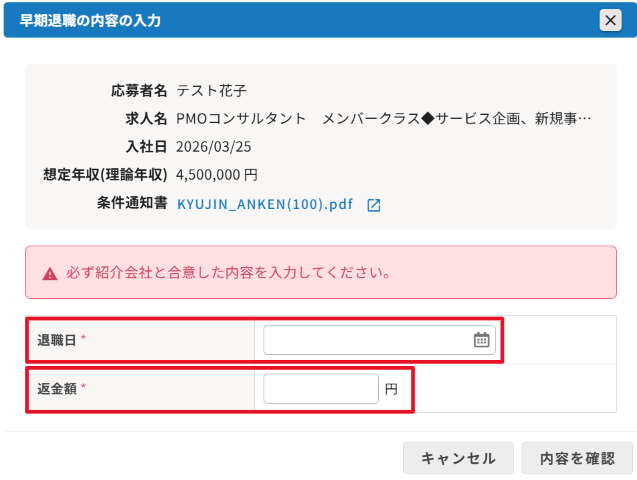Viewport: 637px width, 480px height.
Task: Click the キャンセル button
Action: pos(458,458)
